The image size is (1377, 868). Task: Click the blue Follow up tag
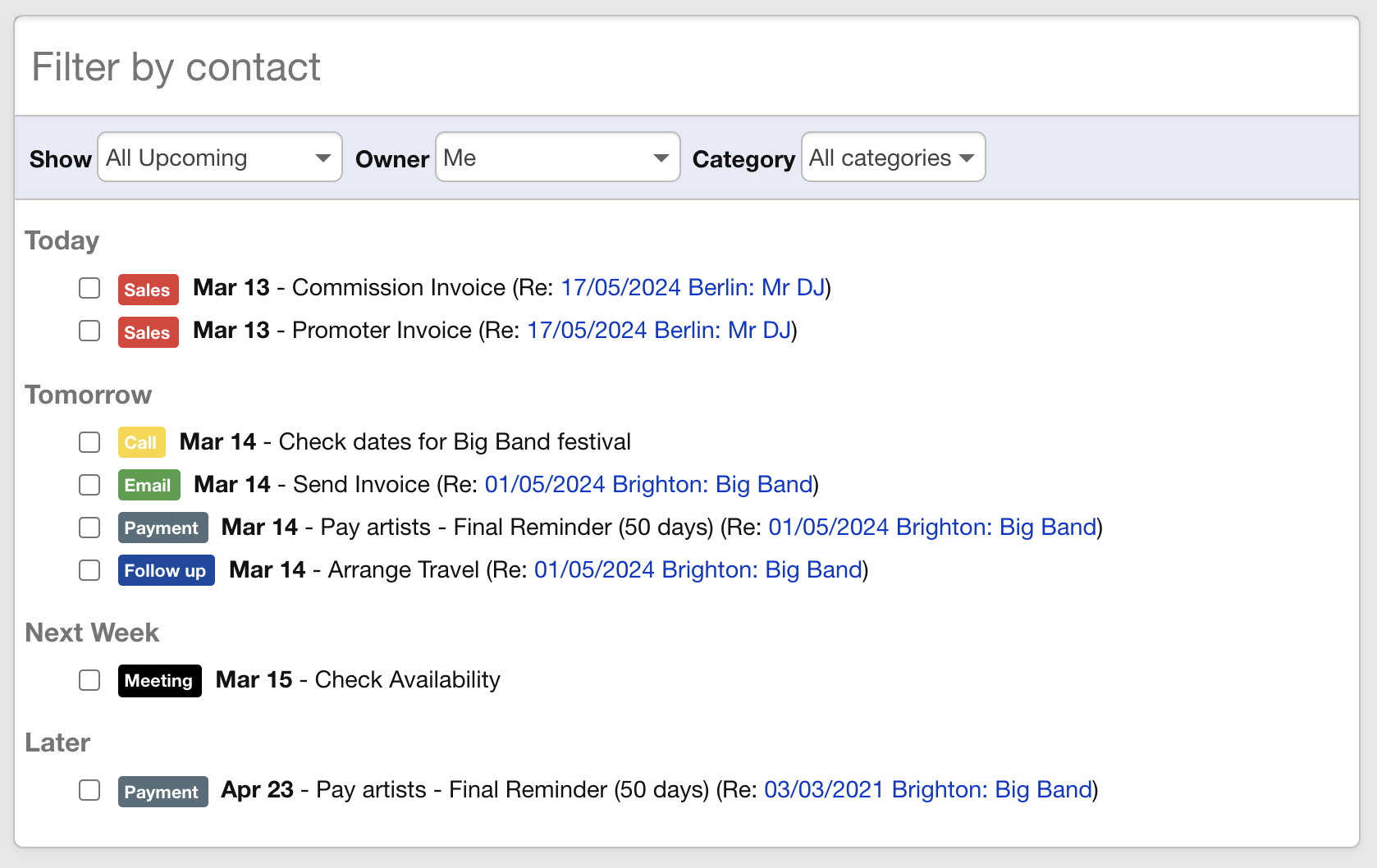(x=166, y=570)
